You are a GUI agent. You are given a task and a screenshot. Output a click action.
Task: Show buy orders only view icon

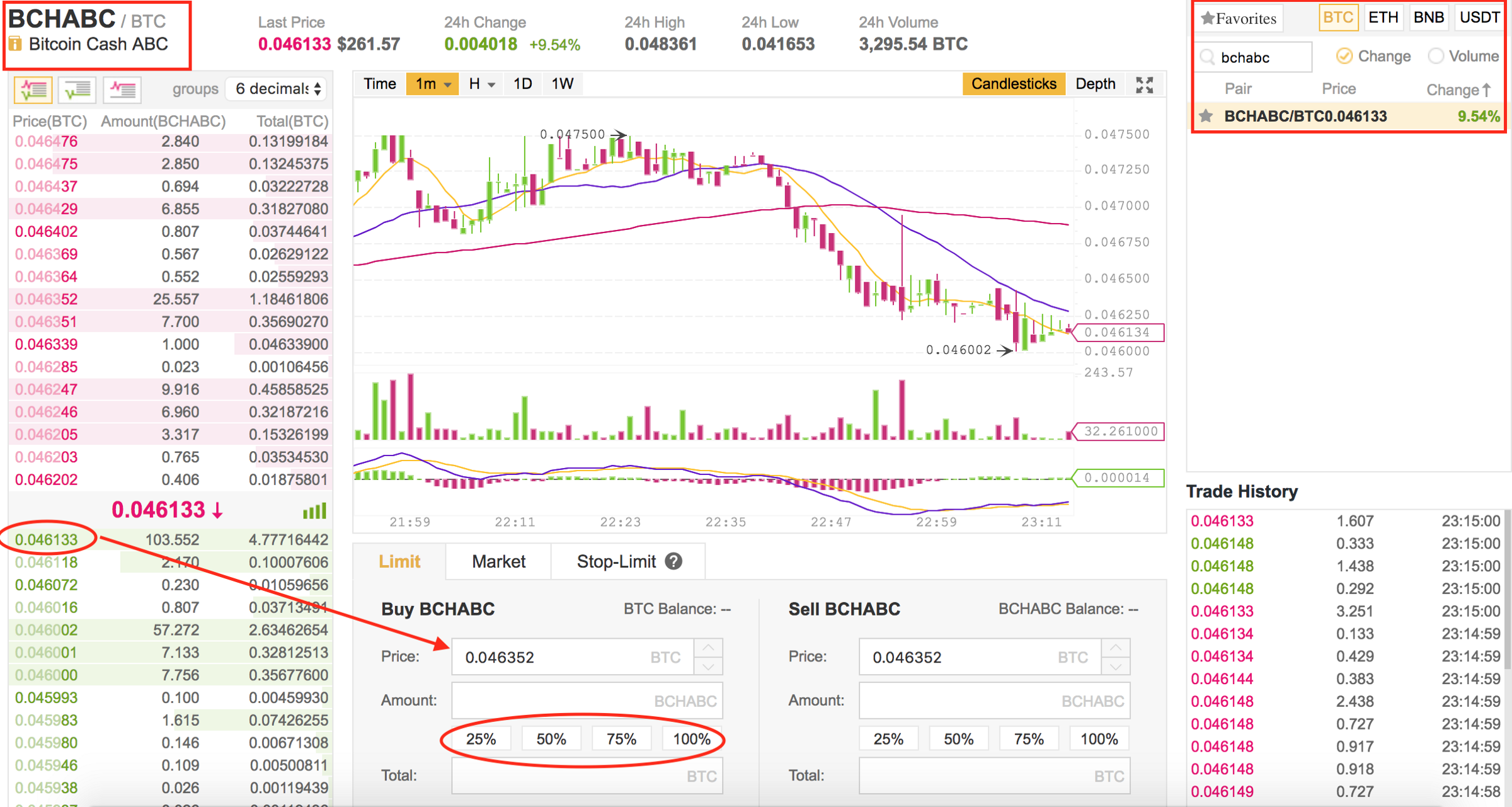click(77, 89)
